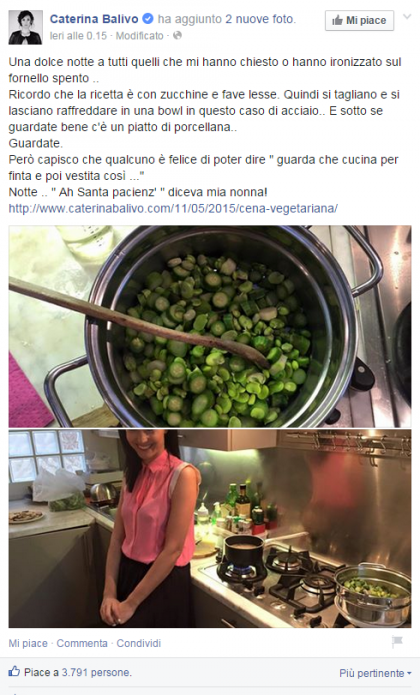Open the Modificato edit history link
This screenshot has height=695, width=420.
coord(140,35)
